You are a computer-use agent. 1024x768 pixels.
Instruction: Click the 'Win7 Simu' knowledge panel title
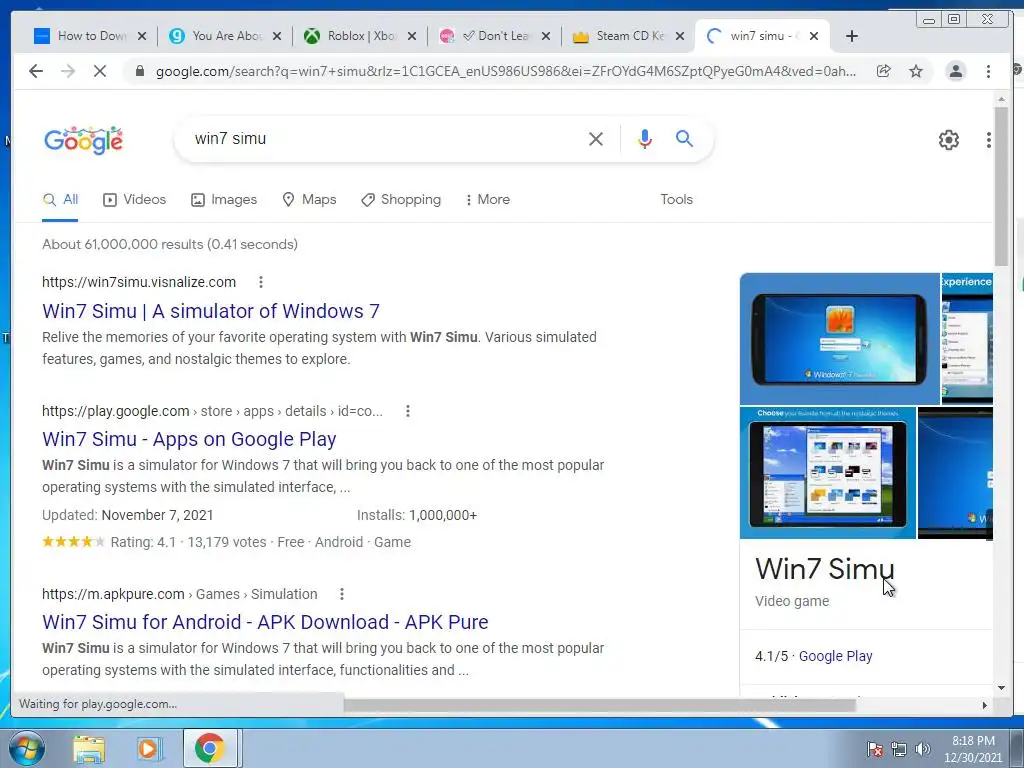[824, 568]
